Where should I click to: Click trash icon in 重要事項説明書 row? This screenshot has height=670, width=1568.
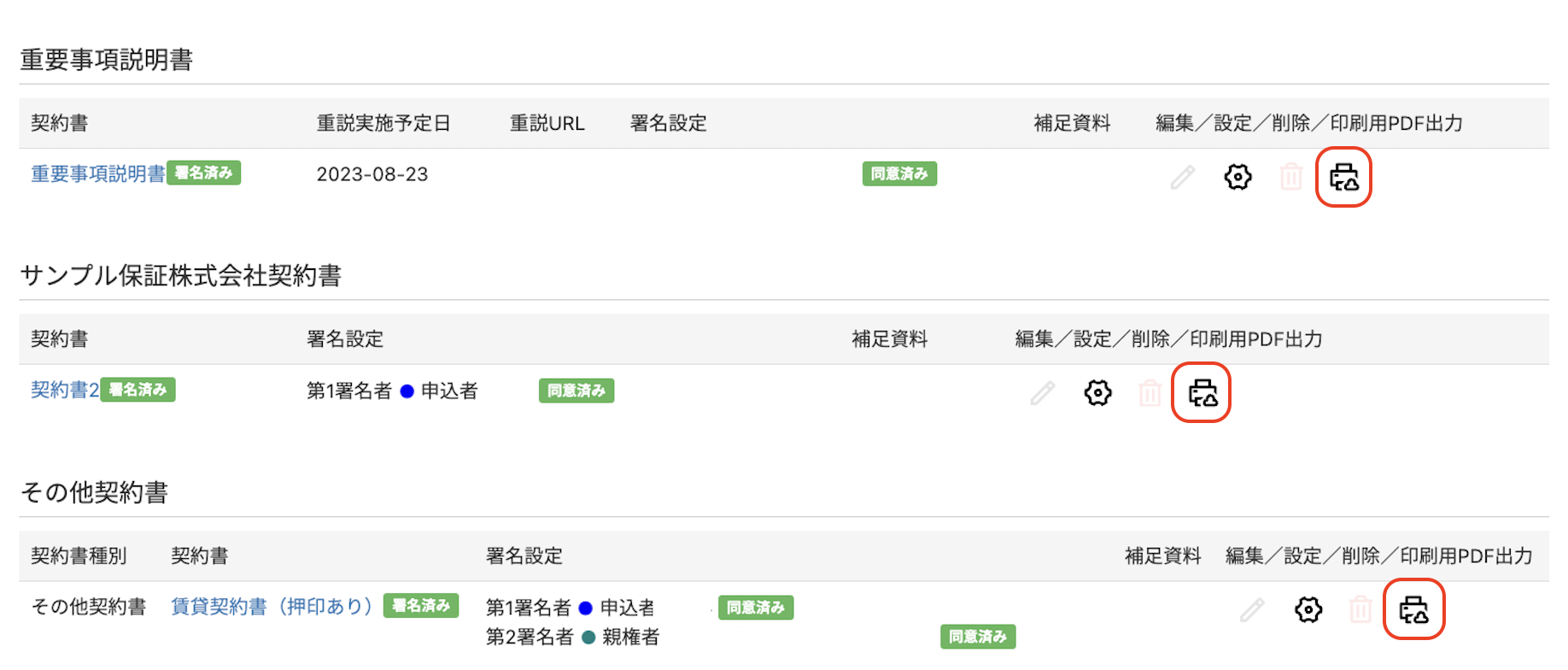[x=1291, y=177]
